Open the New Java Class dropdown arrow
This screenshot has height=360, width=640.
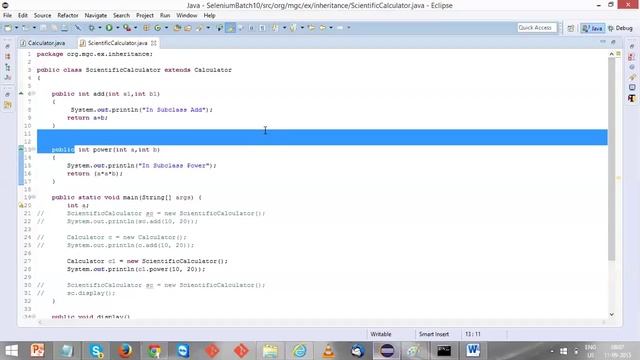click(x=166, y=28)
